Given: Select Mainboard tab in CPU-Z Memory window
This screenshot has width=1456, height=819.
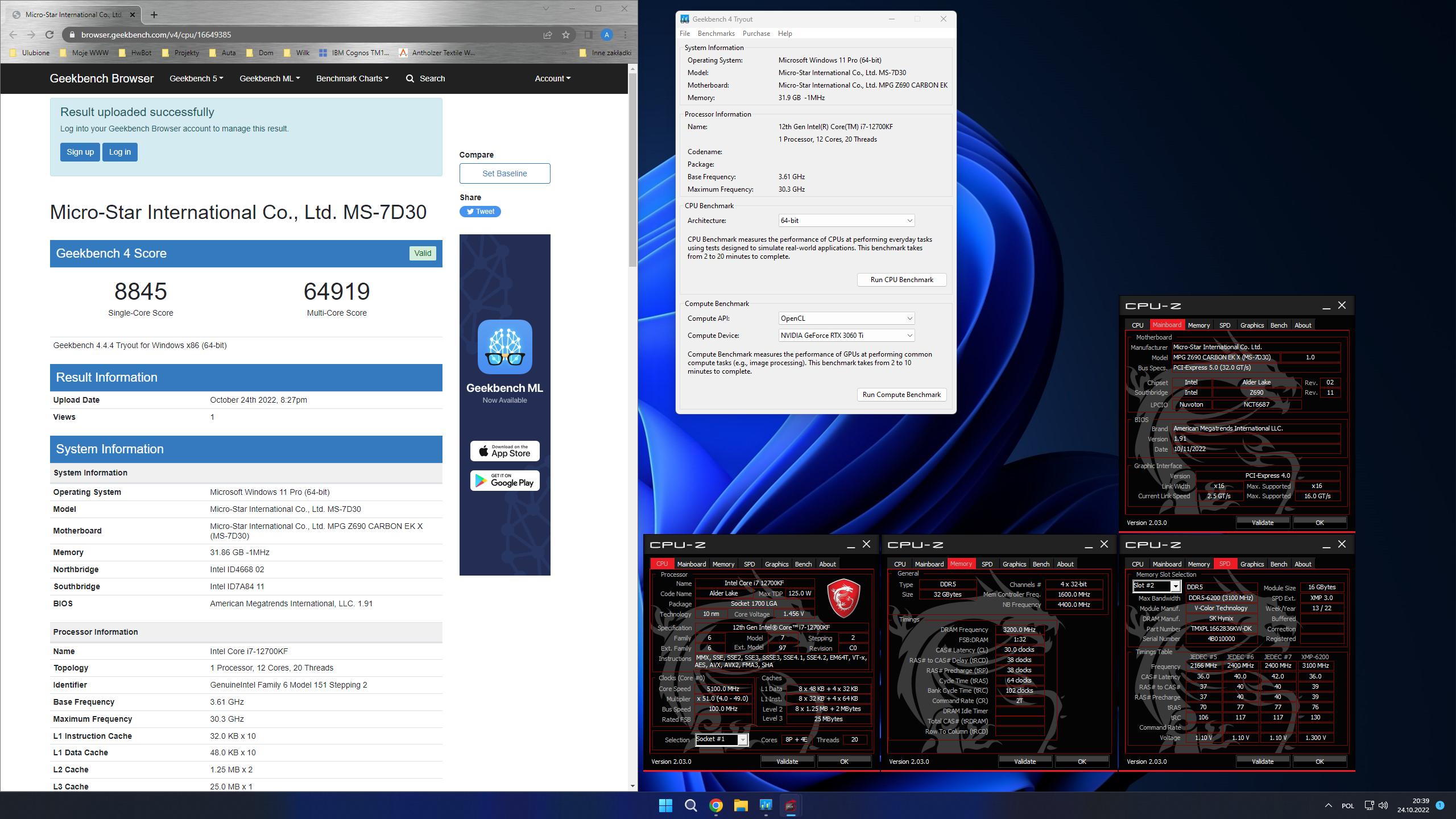Looking at the screenshot, I should 929,564.
